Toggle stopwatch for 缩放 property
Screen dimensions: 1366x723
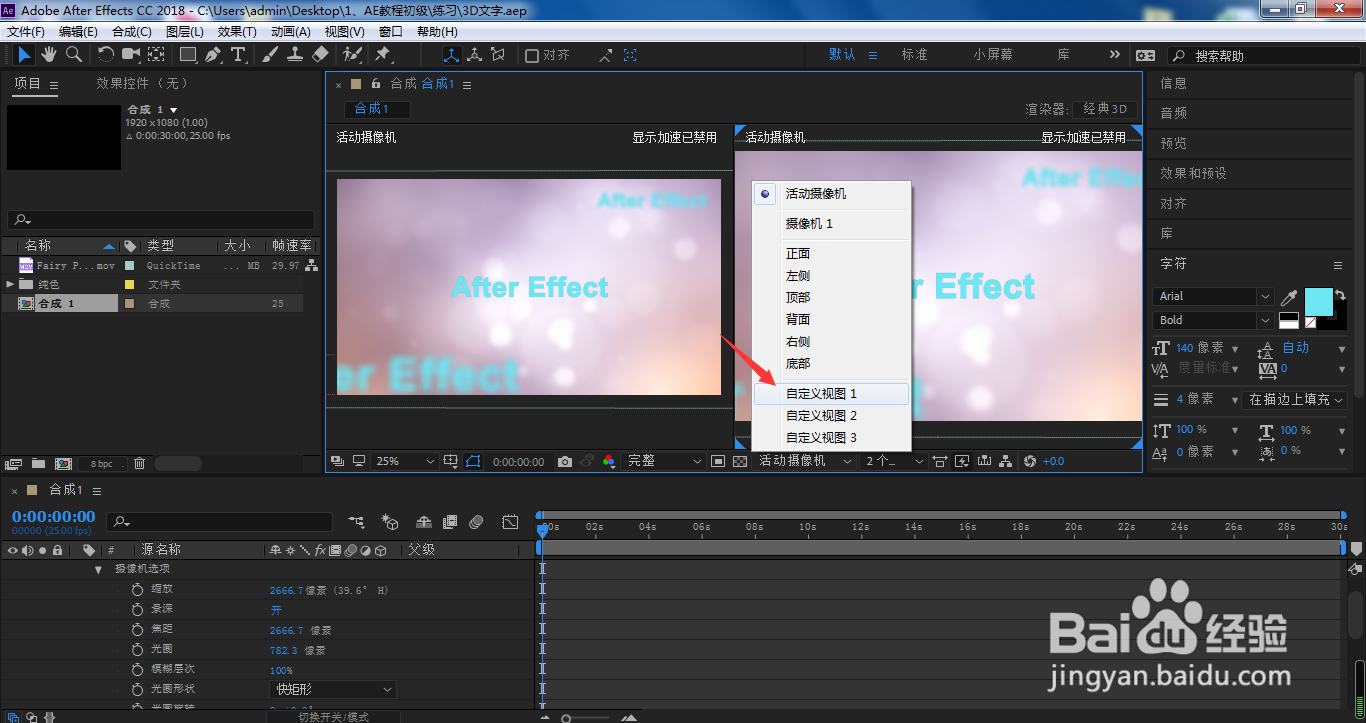click(137, 590)
